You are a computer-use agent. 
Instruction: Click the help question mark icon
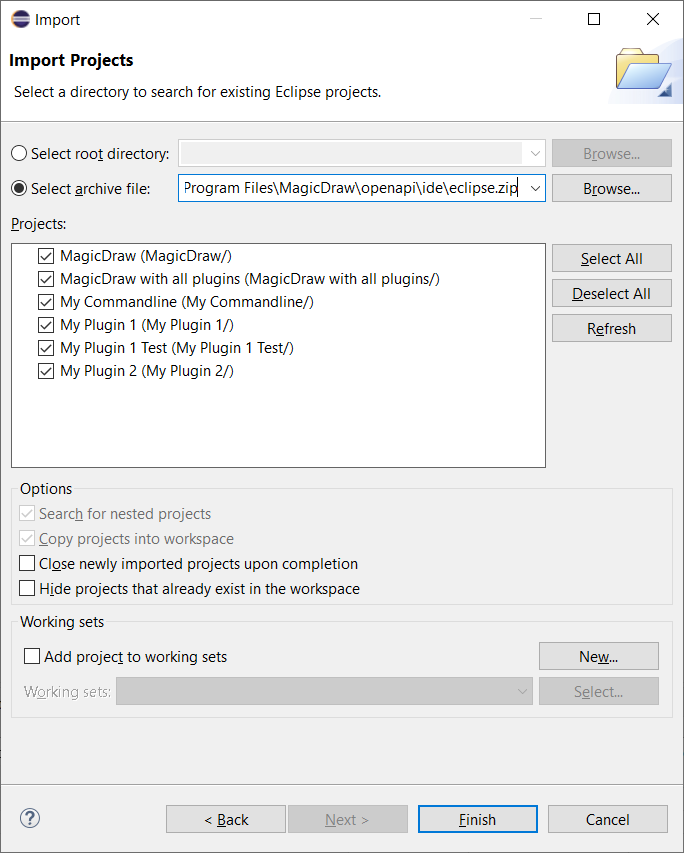(x=30, y=818)
